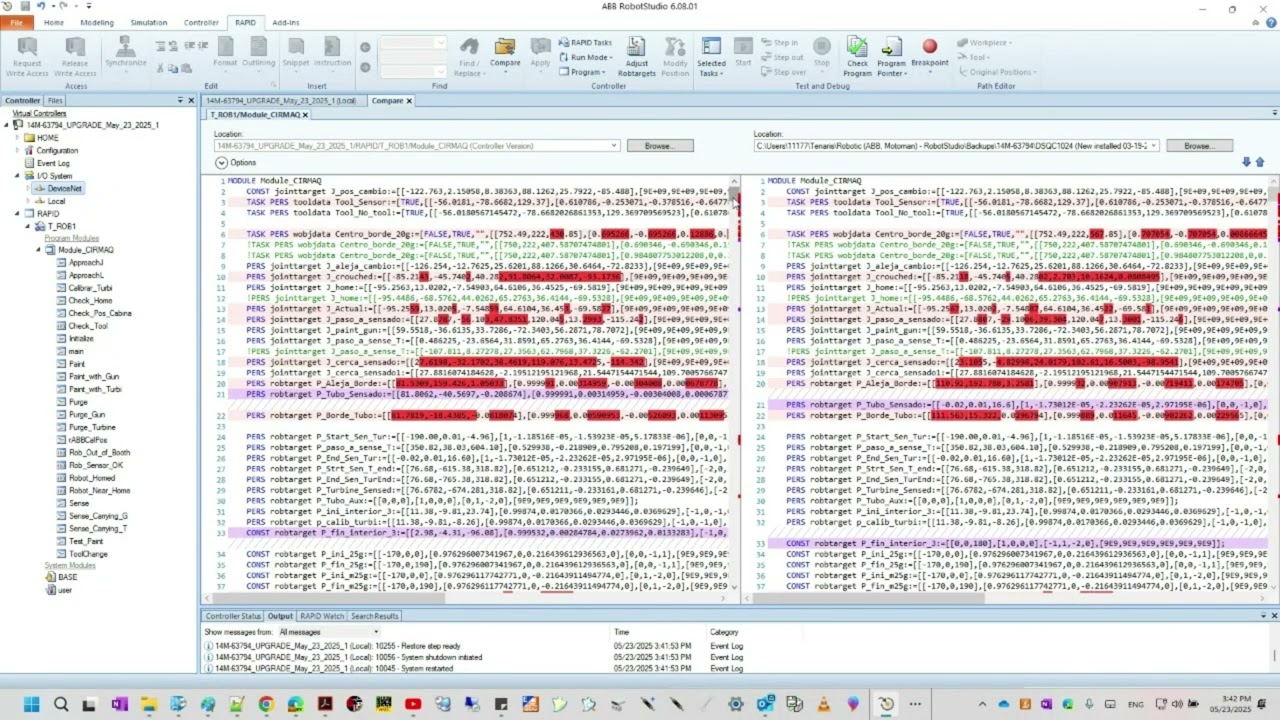Screen dimensions: 1280x720
Task: Click the cut scissors icon in Edit group
Action: click(x=159, y=68)
